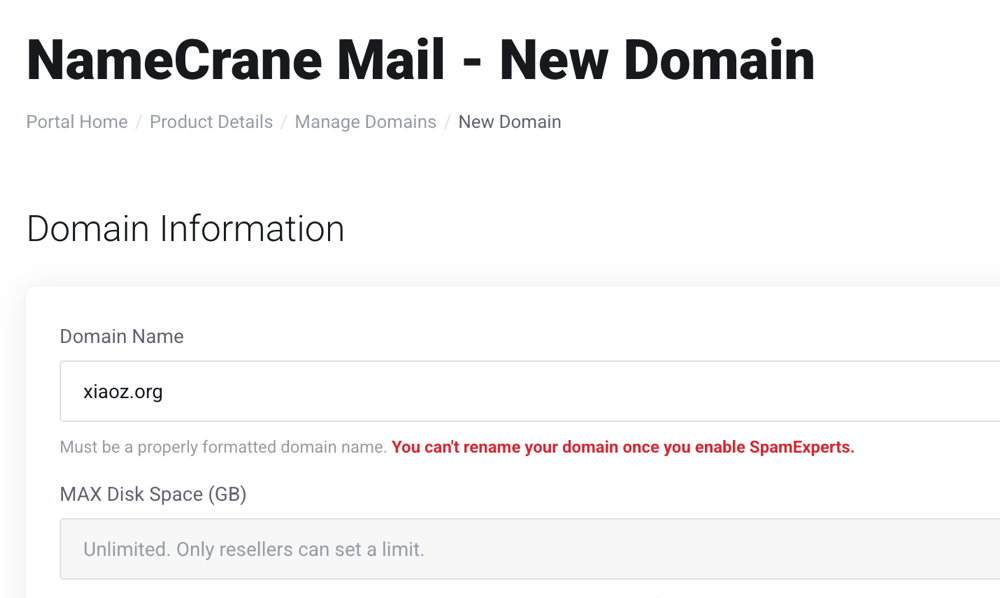Click the MAX Disk Space (GB) label
1000x598 pixels.
[153, 494]
